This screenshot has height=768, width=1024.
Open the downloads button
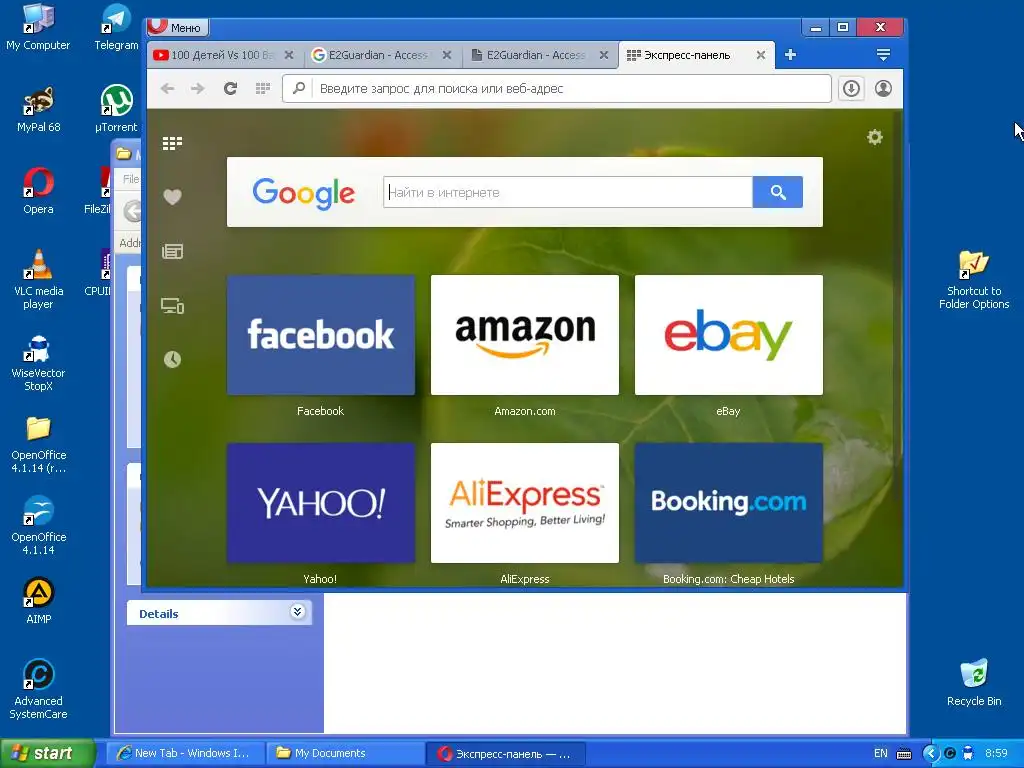coord(851,88)
